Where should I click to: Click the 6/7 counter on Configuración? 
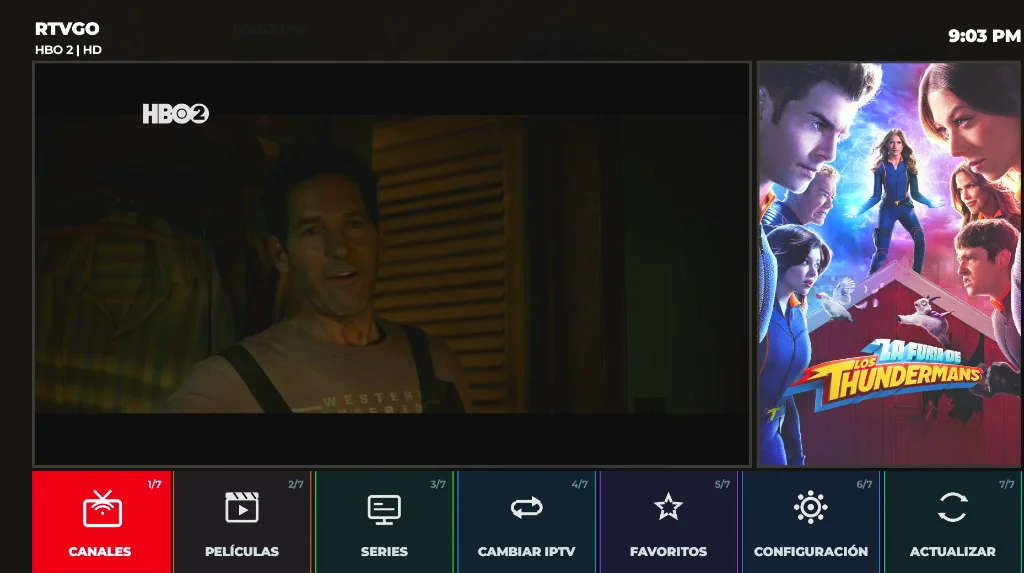pyautogui.click(x=864, y=484)
